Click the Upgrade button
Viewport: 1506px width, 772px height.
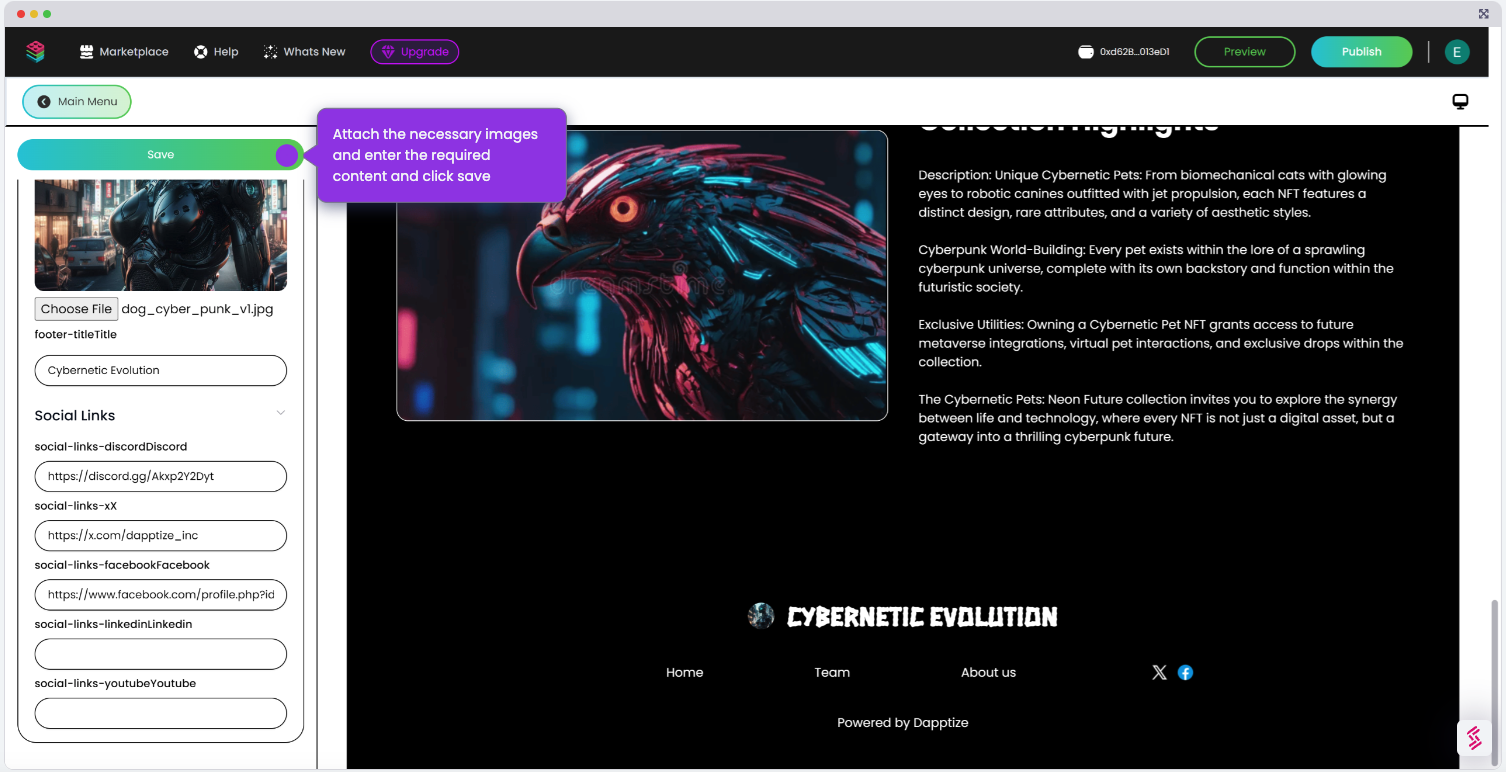pyautogui.click(x=414, y=51)
